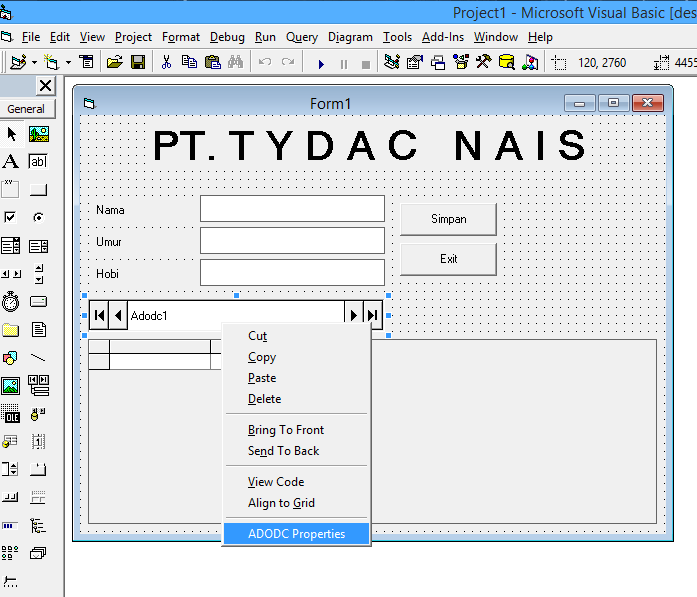Screen dimensions: 697x597
Task: Click the Add Form toolbar icon
Action: coord(52,62)
